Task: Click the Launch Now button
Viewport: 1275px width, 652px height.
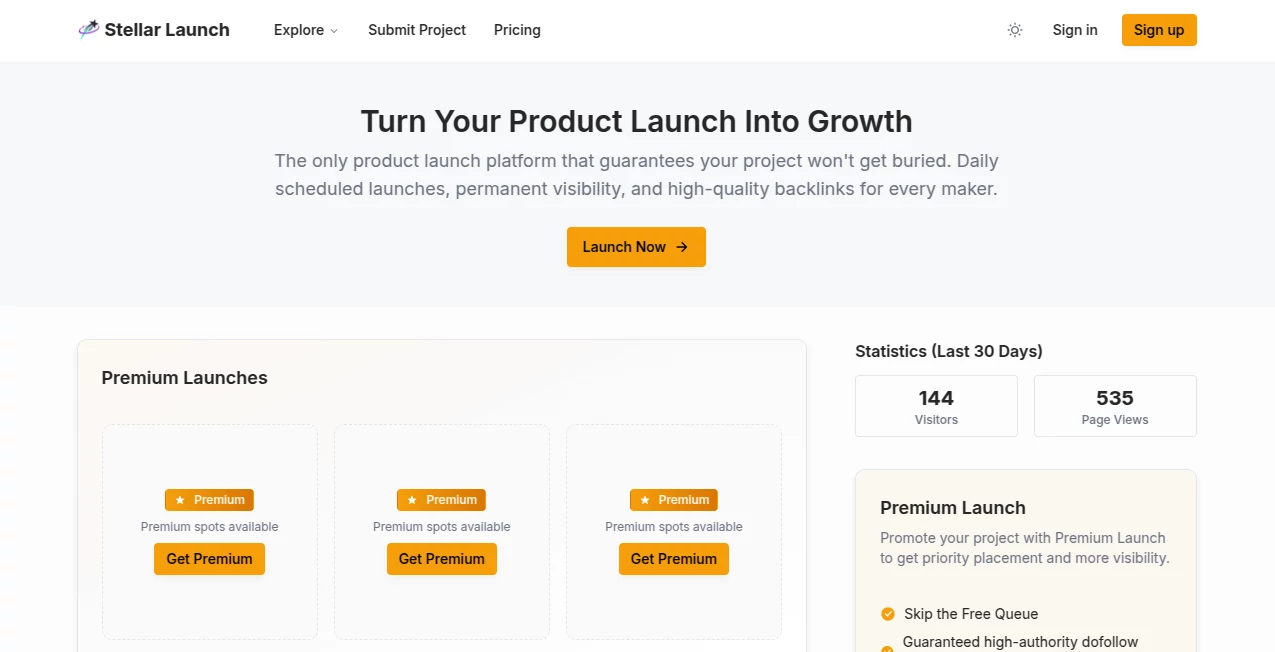Action: (636, 246)
